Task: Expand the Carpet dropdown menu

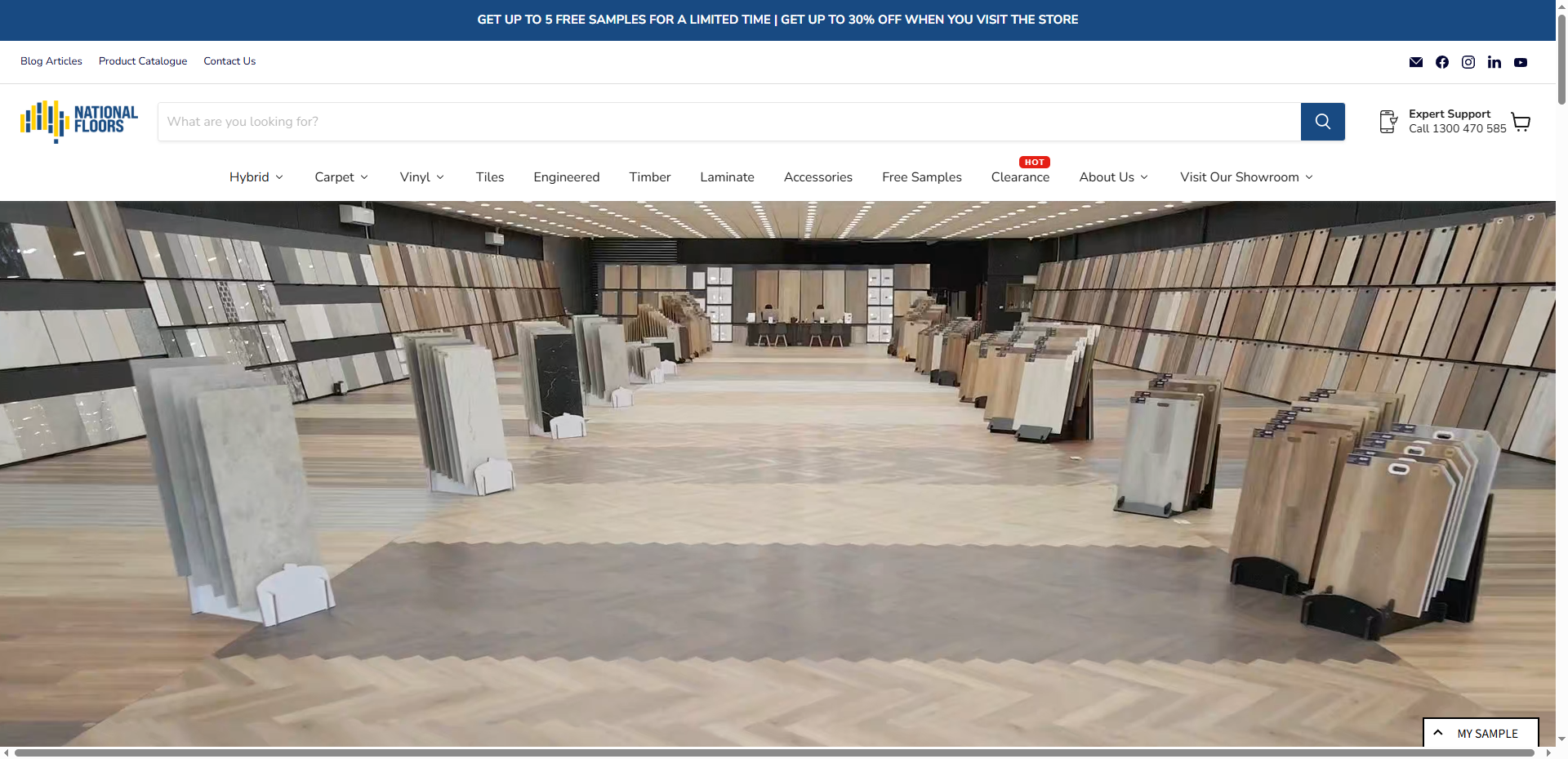Action: point(341,177)
